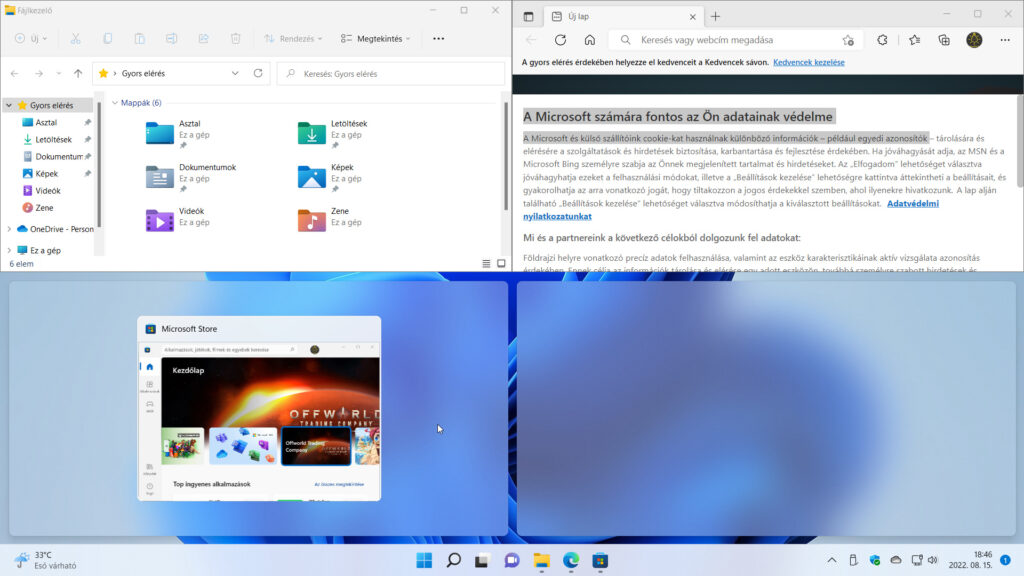
Task: Open taskbar Search magnifier
Action: point(454,560)
